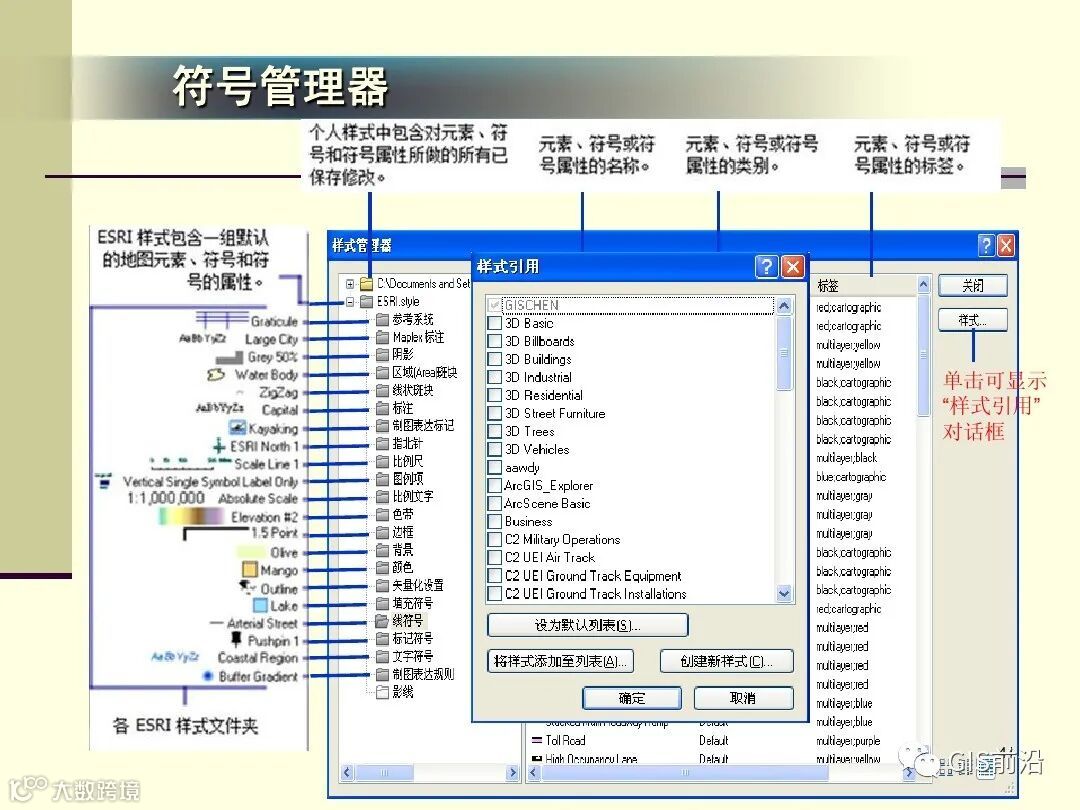Open the 线符号 folder icon

click(x=382, y=621)
